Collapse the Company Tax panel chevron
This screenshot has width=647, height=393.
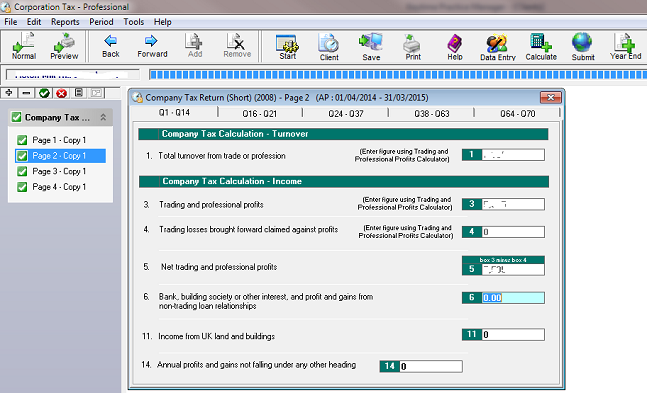pos(103,117)
